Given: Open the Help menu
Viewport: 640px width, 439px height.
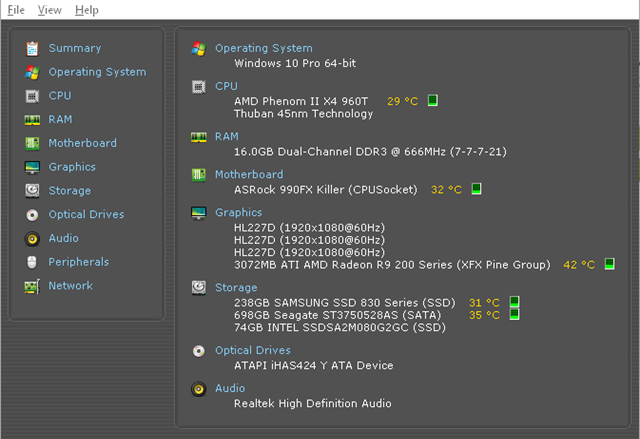Looking at the screenshot, I should [x=87, y=10].
